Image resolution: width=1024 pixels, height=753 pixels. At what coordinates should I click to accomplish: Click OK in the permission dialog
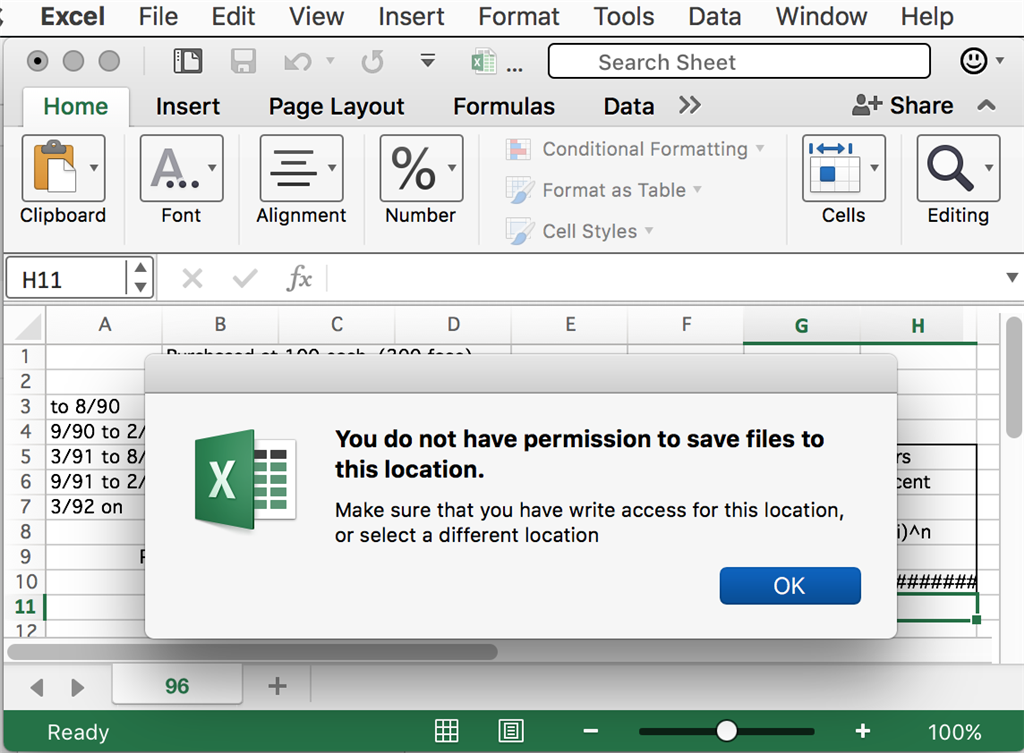(x=790, y=586)
